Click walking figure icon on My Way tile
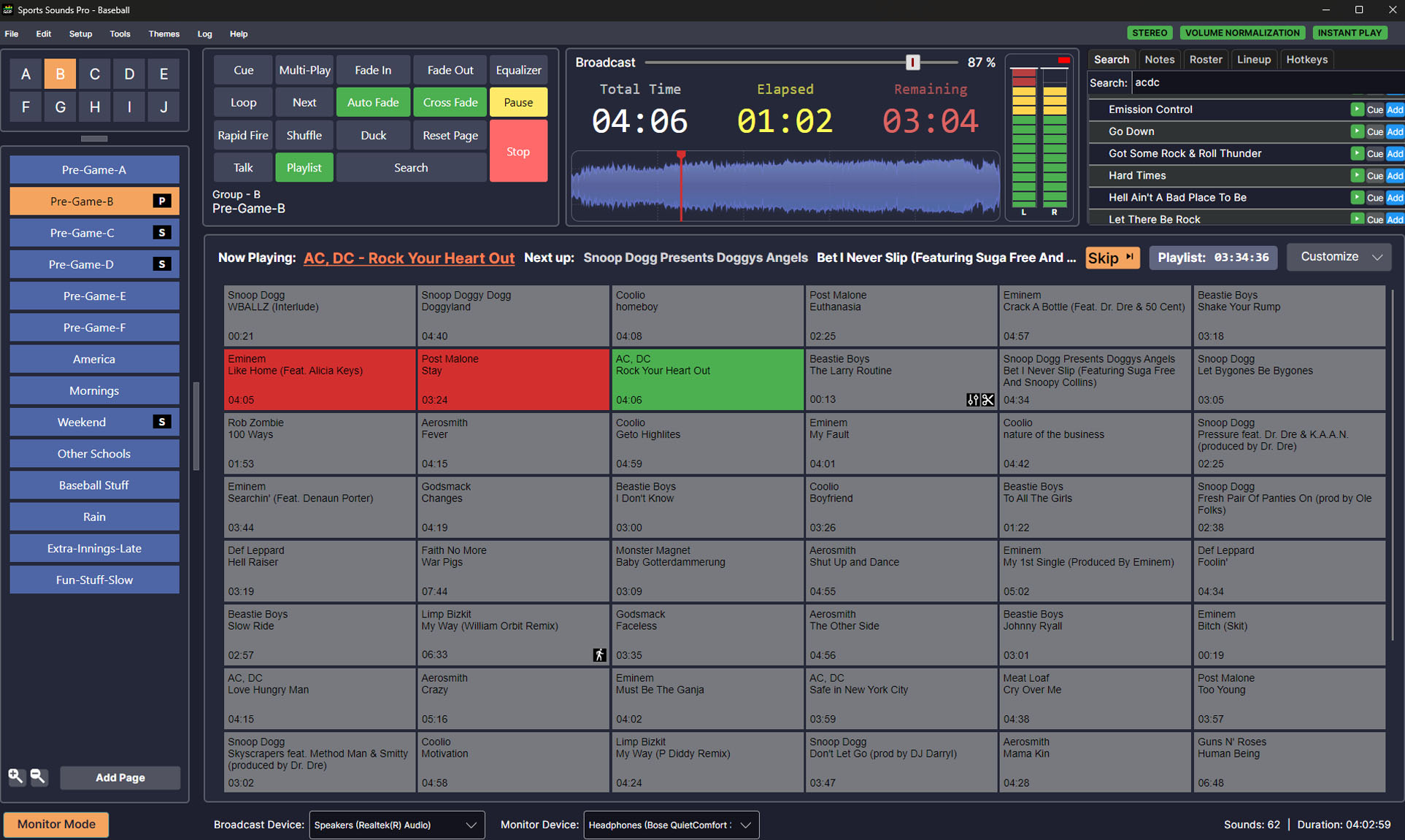Viewport: 1405px width, 840px height. point(599,655)
